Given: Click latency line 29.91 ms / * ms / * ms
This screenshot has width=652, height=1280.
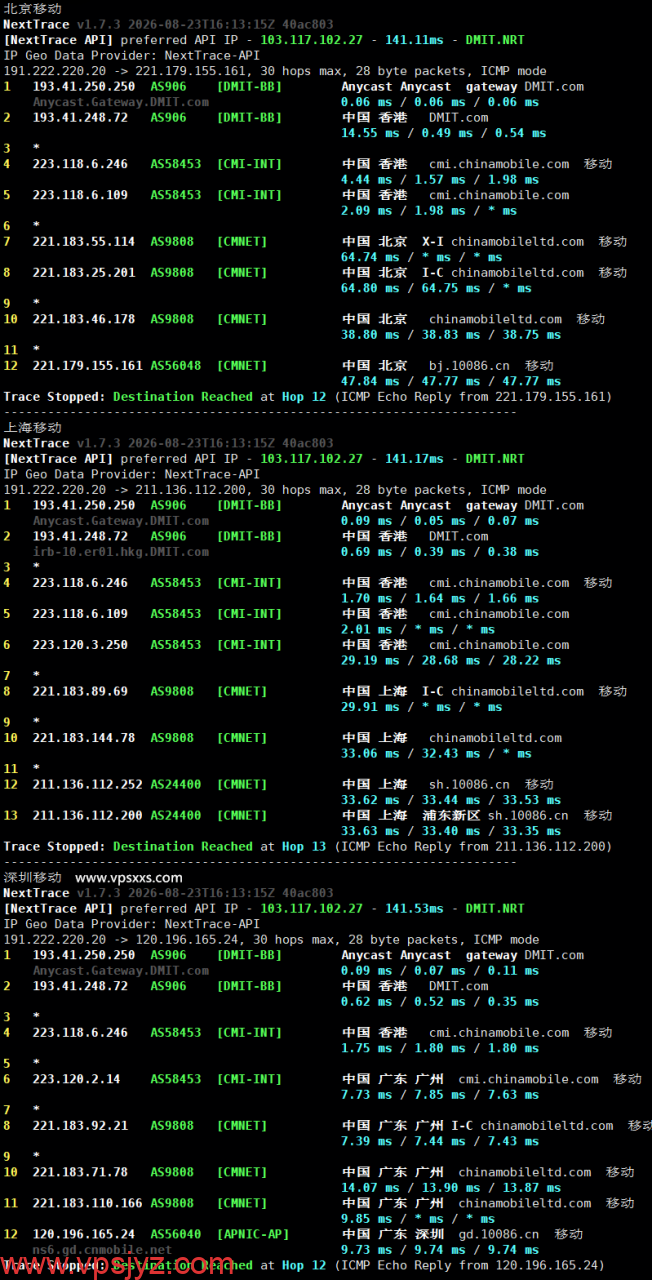Looking at the screenshot, I should pos(422,707).
